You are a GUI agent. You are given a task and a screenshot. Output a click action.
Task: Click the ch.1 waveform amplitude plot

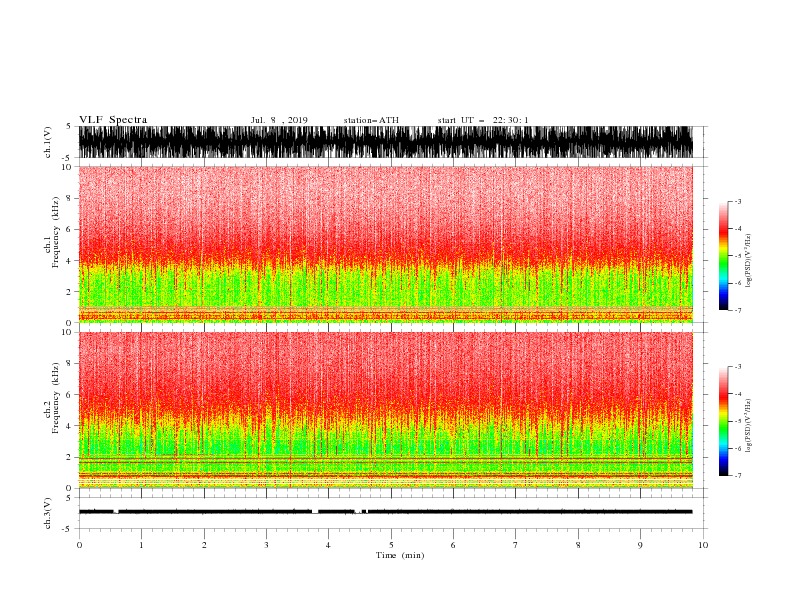(x=385, y=142)
